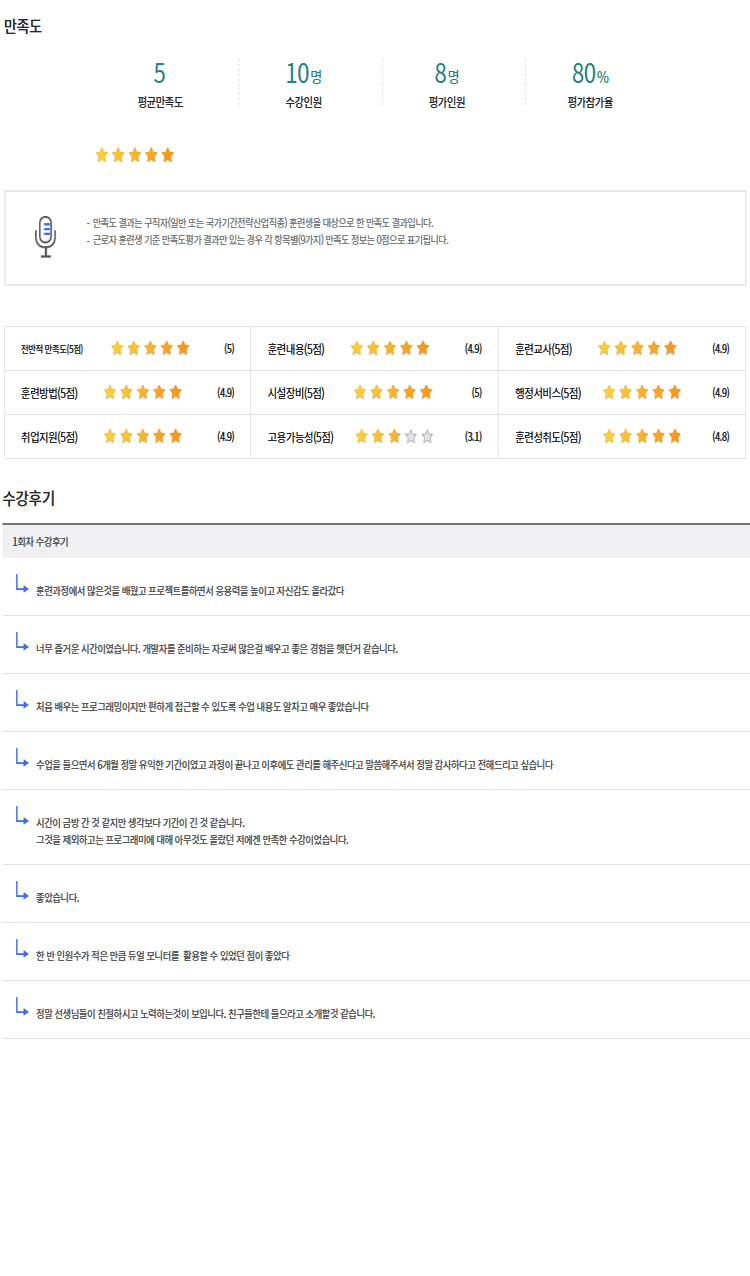
Task: Click the 취업지원 star rating
Action: tap(143, 437)
